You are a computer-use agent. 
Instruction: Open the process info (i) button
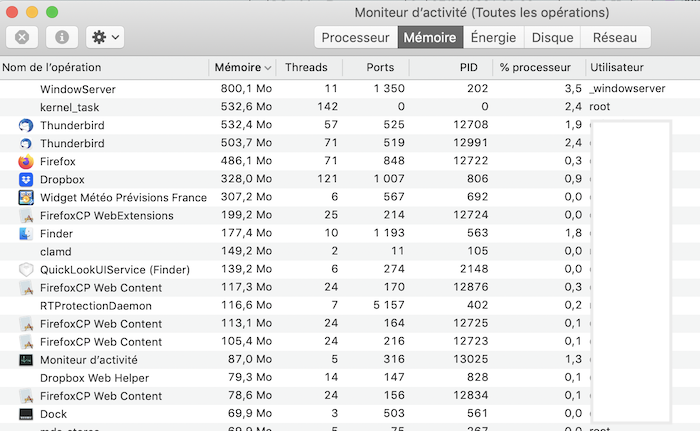coord(62,37)
